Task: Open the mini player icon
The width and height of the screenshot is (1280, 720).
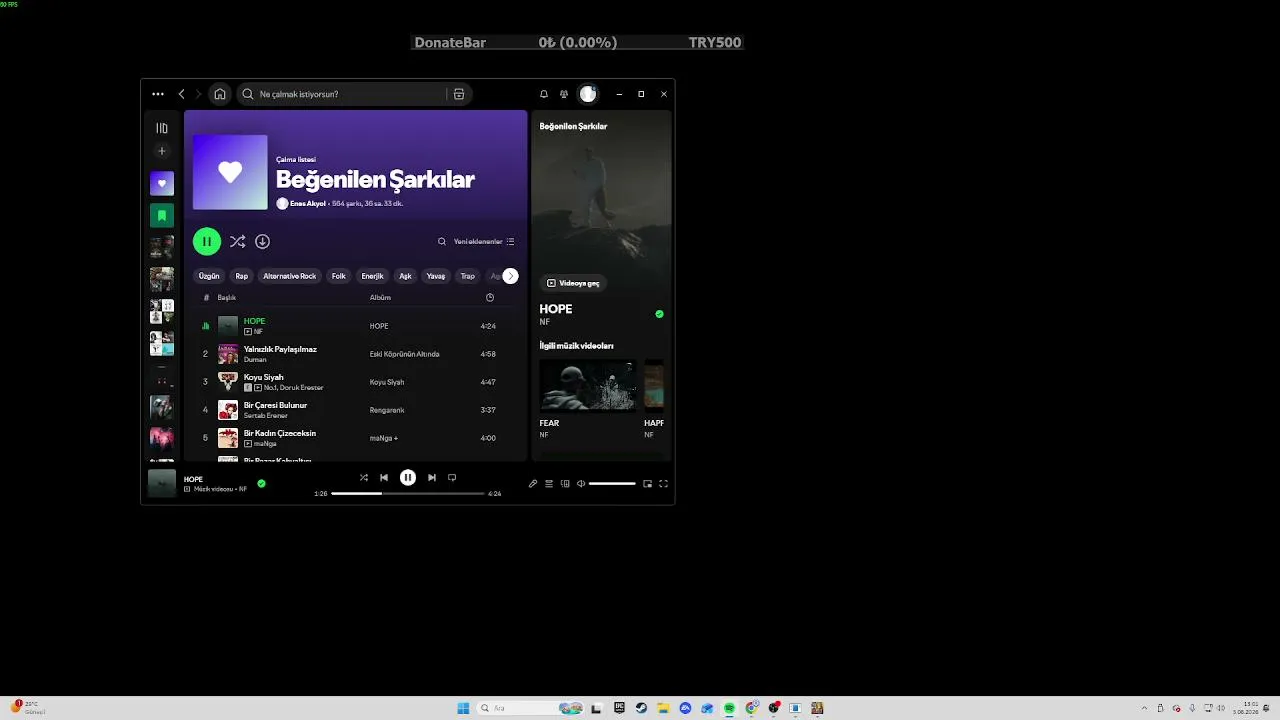Action: tap(647, 484)
